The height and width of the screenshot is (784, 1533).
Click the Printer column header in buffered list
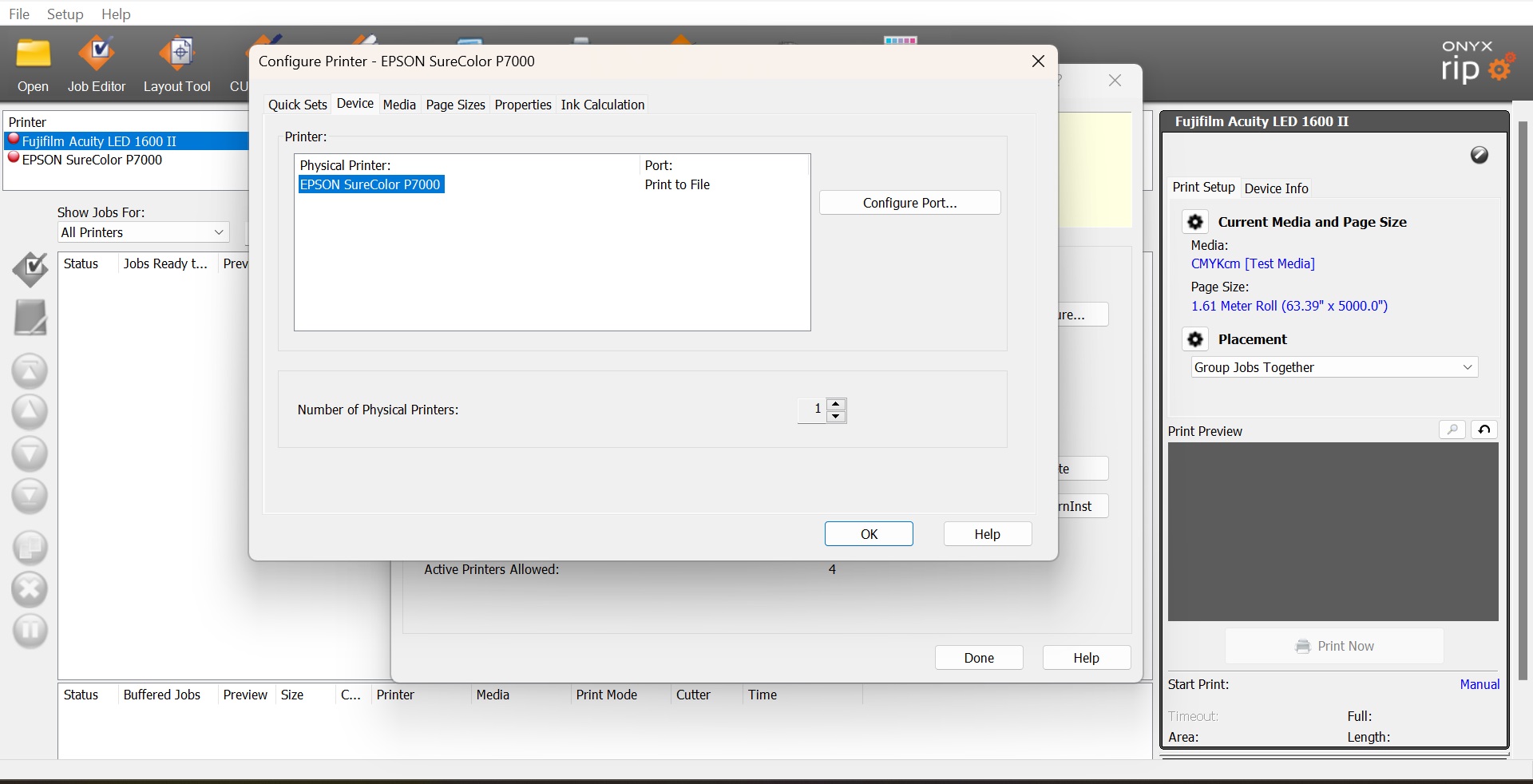[x=422, y=695]
